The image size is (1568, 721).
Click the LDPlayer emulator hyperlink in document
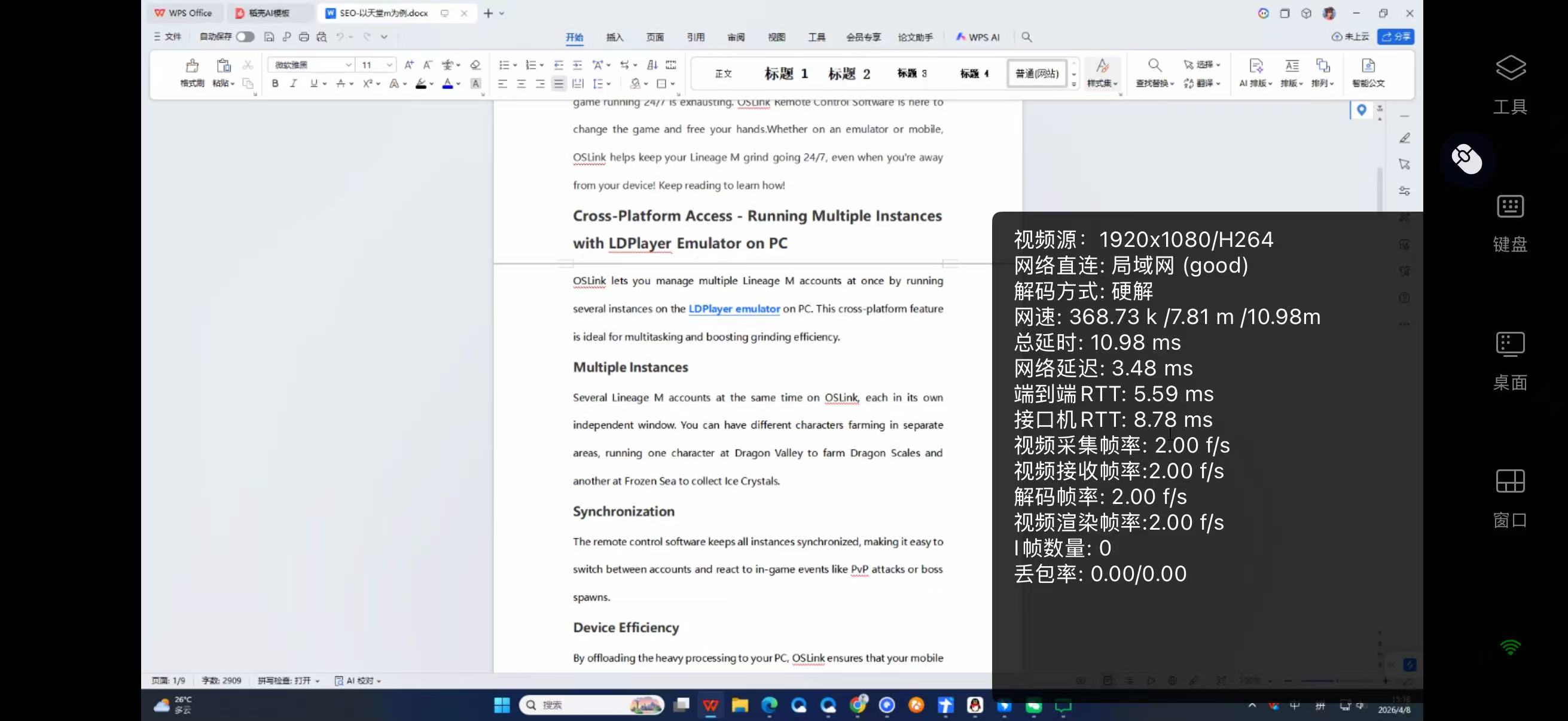click(x=734, y=308)
